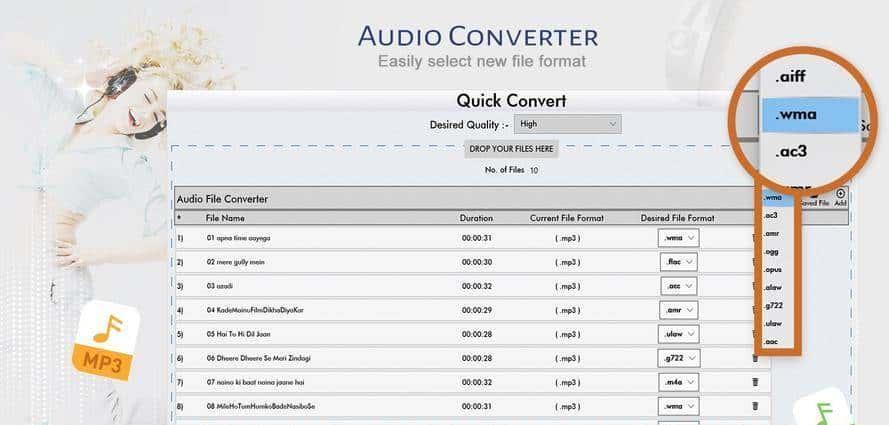Click the Quick Convert heading
This screenshot has width=889, height=425.
click(x=511, y=101)
